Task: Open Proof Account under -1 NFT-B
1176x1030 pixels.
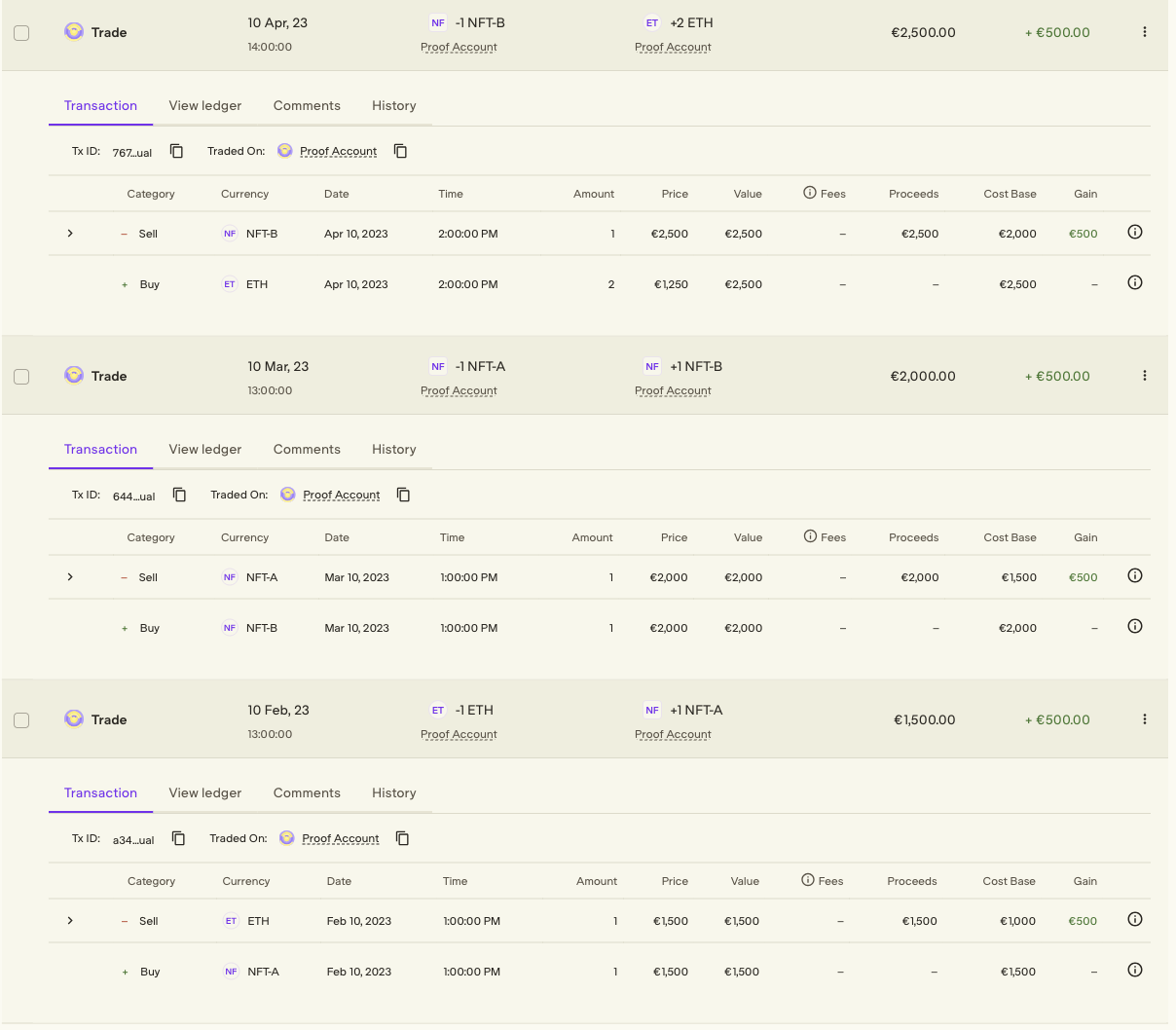Action: coord(459,47)
